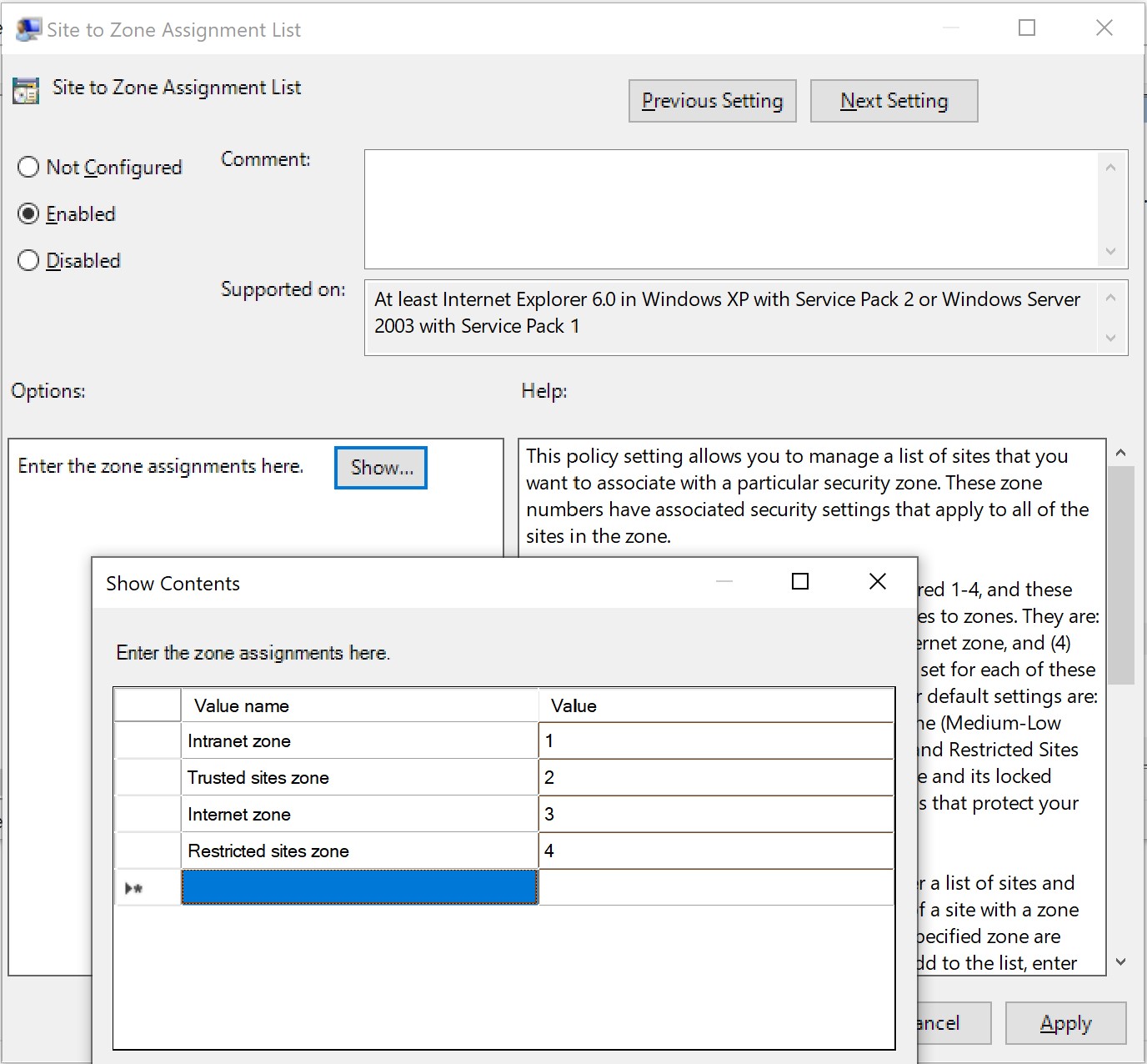This screenshot has height=1064, width=1147.
Task: Click the policy setting icon beside title
Action: pos(26,90)
